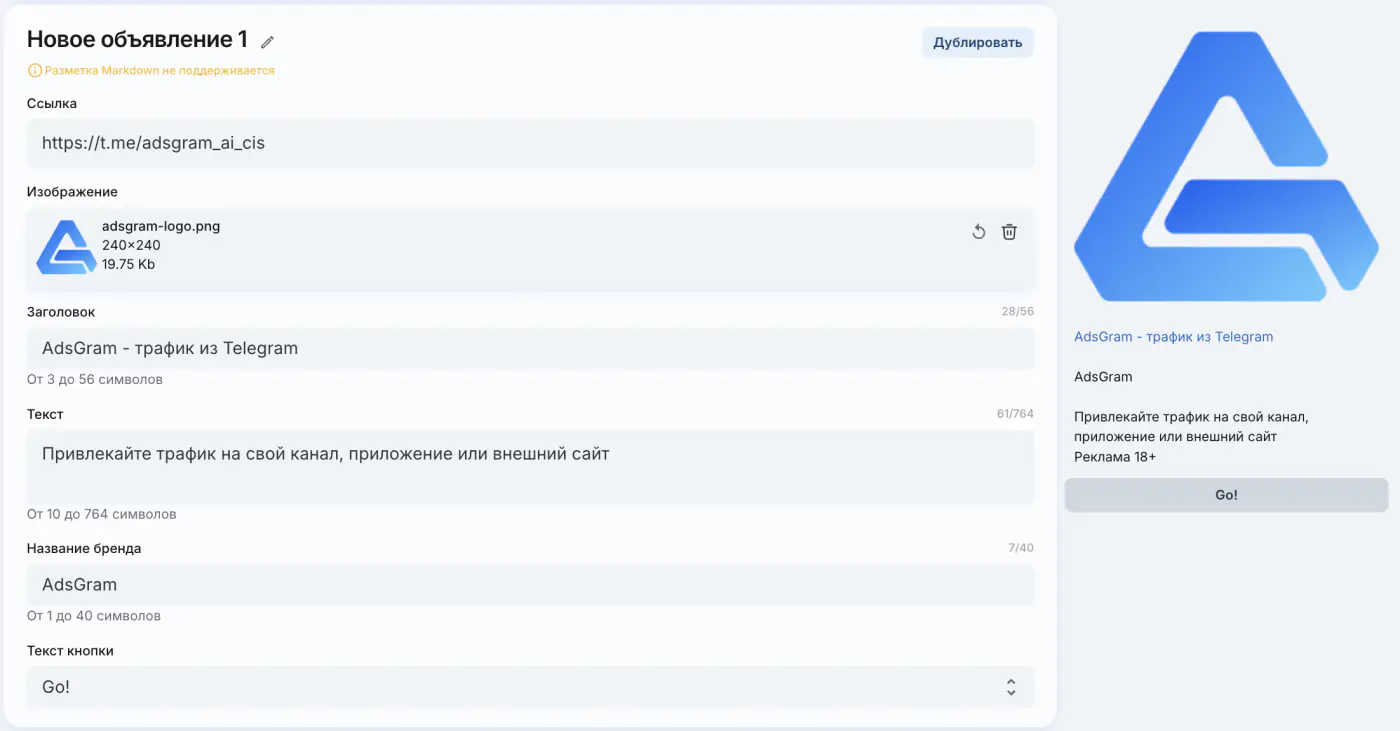Click the small adsgram-logo.png thumbnail
Image resolution: width=1400 pixels, height=731 pixels.
[66, 246]
